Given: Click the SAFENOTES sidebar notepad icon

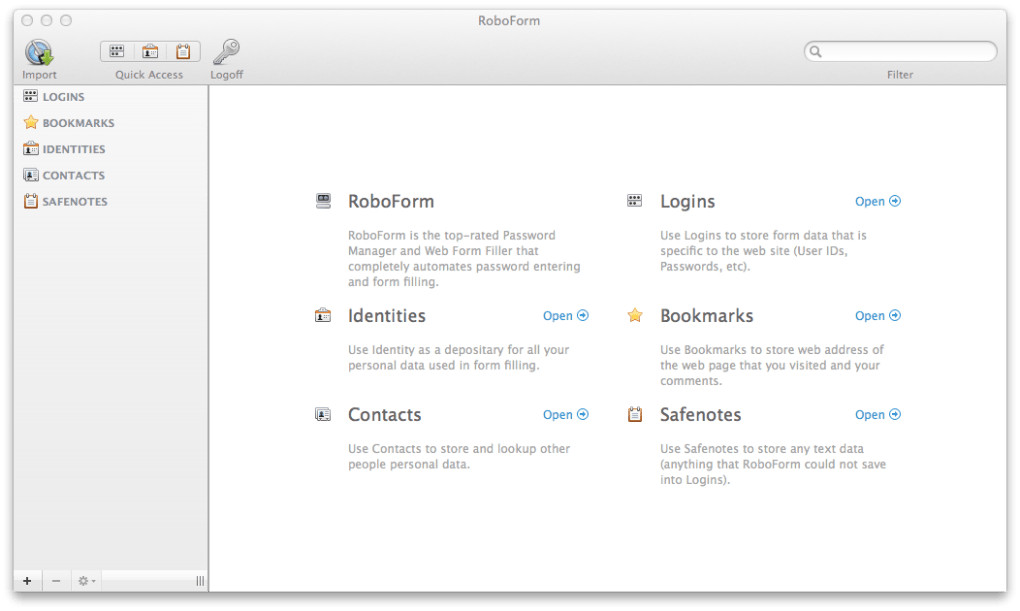Looking at the screenshot, I should pyautogui.click(x=31, y=200).
